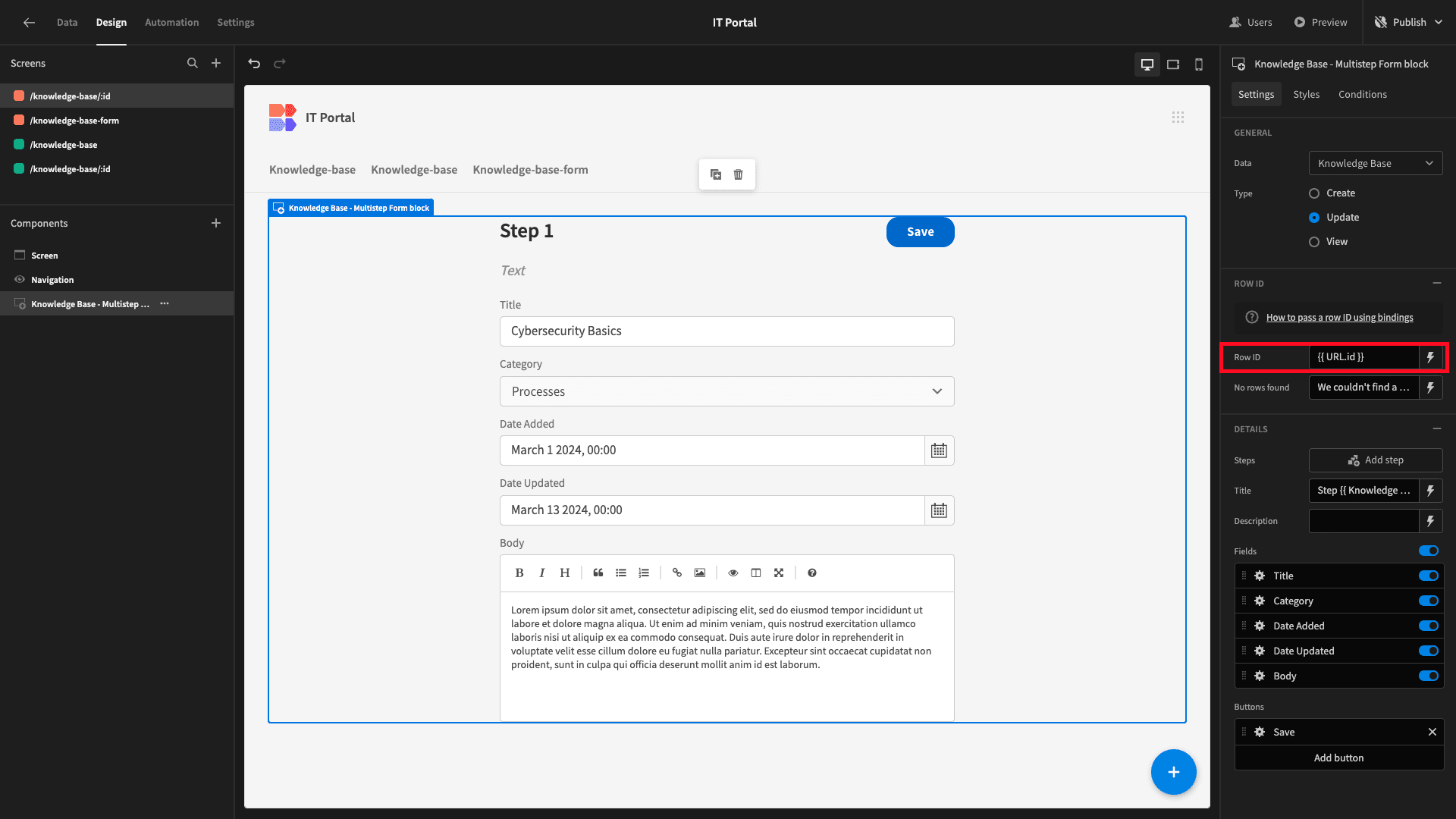Duplicate the selected form block
Viewport: 1456px width, 819px height.
tap(716, 174)
